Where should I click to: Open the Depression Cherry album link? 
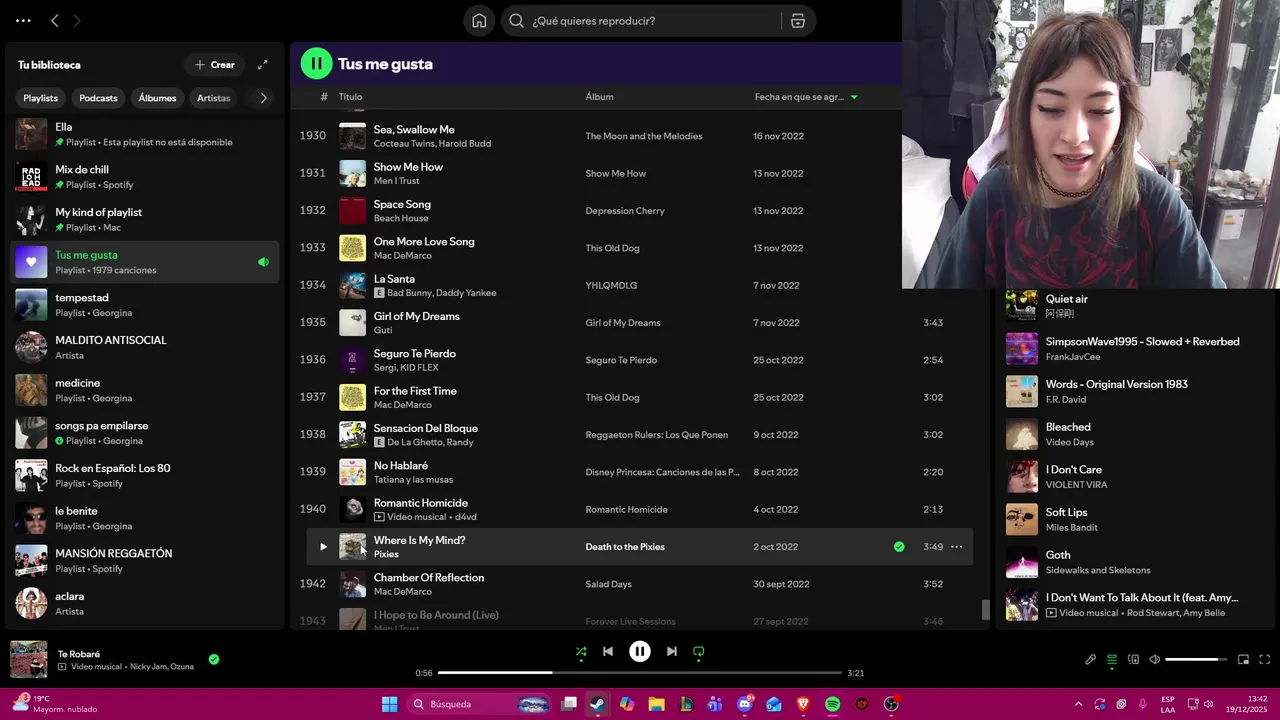(625, 211)
